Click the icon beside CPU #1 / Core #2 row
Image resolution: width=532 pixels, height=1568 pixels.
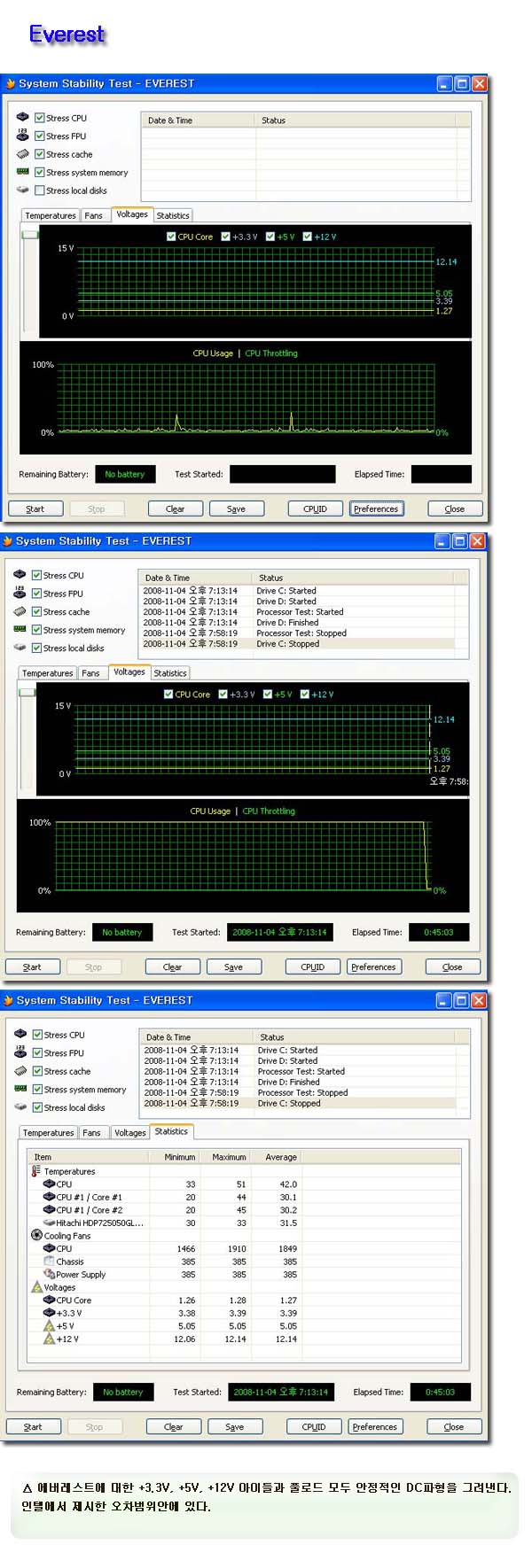[x=49, y=1209]
